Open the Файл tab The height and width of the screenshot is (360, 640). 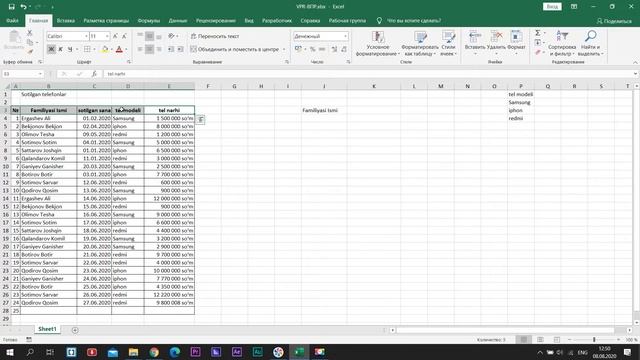12,20
